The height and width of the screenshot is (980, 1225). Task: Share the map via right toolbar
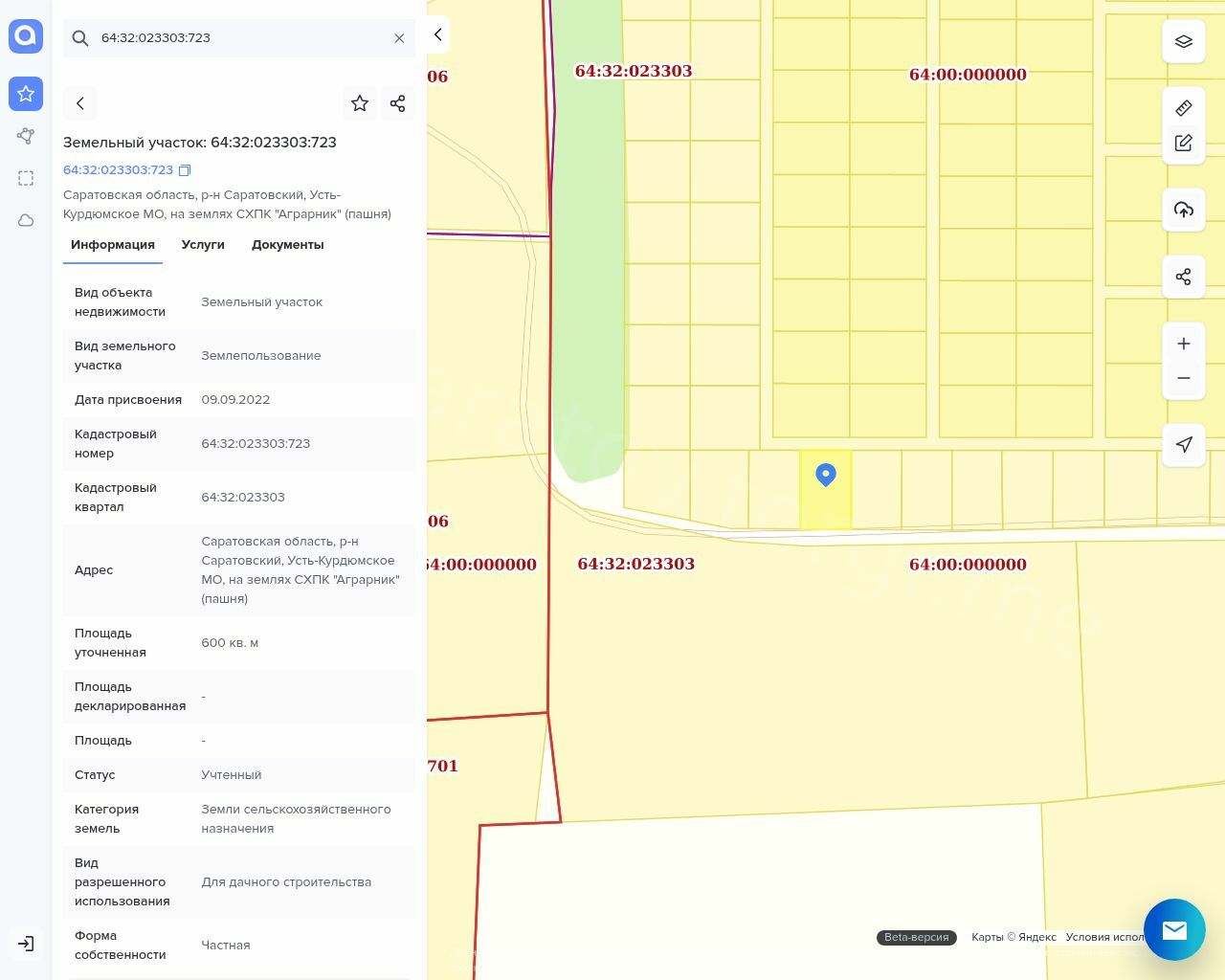[1184, 278]
